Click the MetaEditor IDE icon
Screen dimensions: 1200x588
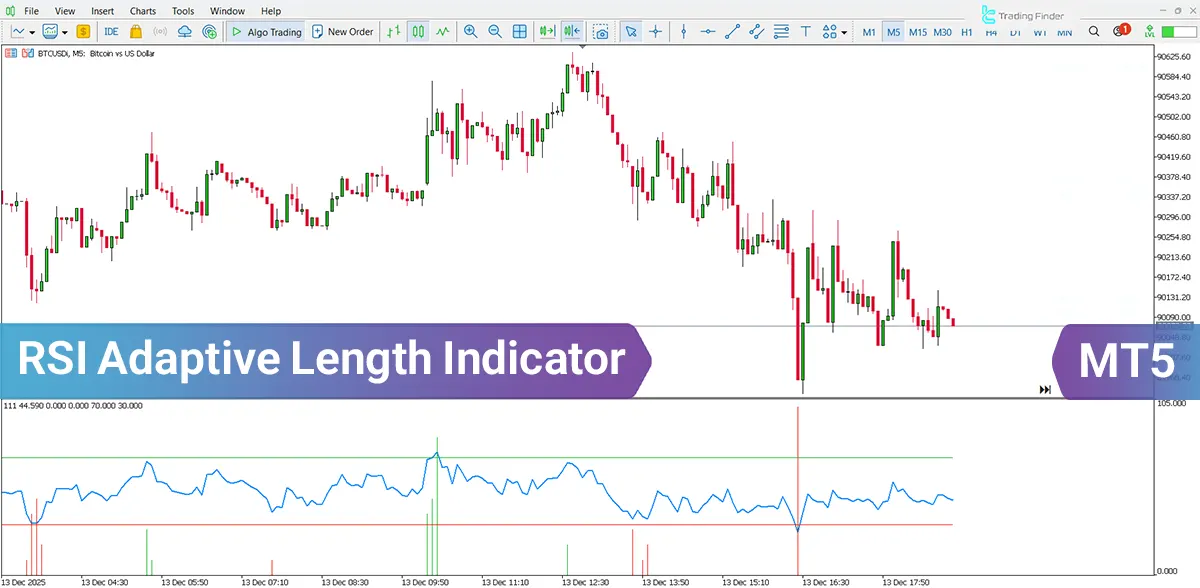click(x=111, y=31)
